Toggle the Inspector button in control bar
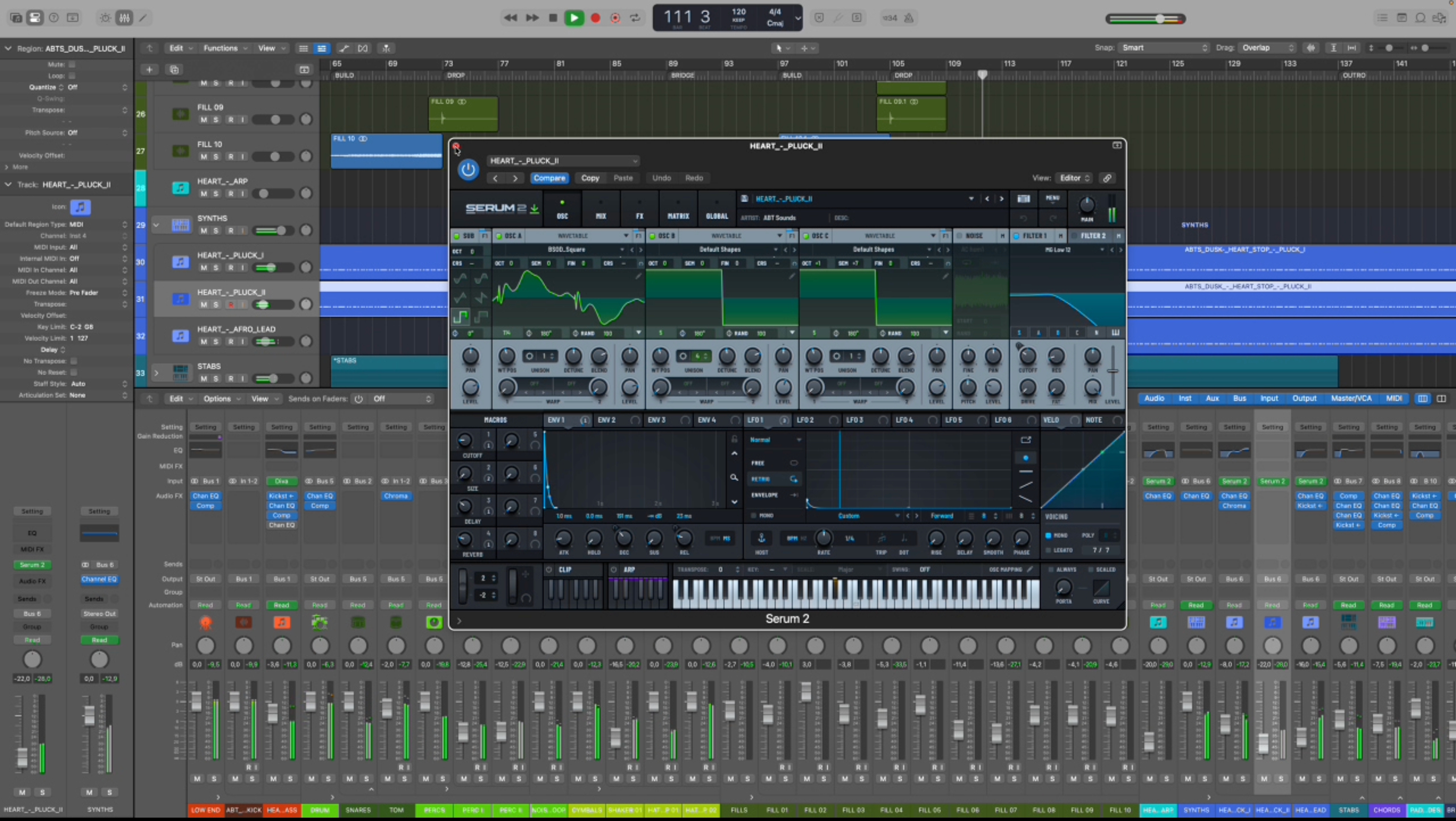 click(x=35, y=18)
